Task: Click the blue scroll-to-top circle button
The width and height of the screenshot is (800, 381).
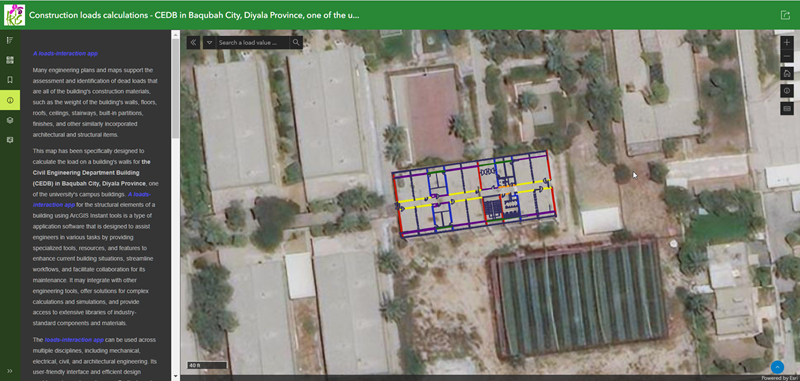Action: (x=777, y=366)
